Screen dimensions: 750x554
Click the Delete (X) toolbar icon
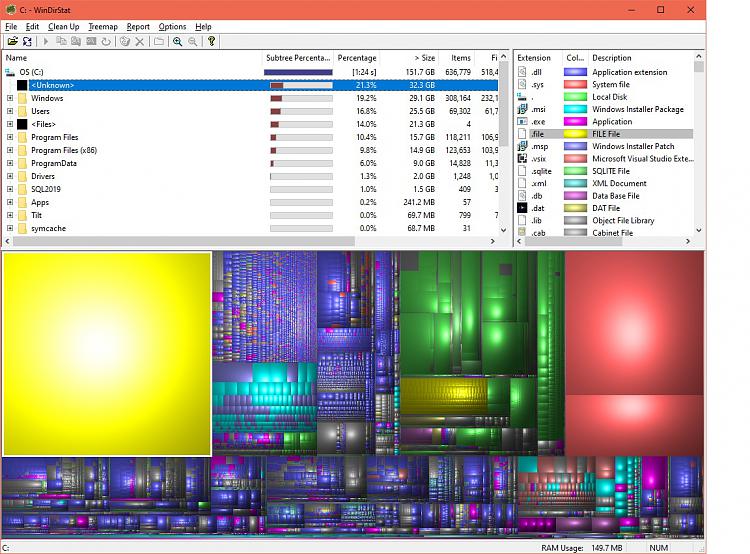point(140,42)
